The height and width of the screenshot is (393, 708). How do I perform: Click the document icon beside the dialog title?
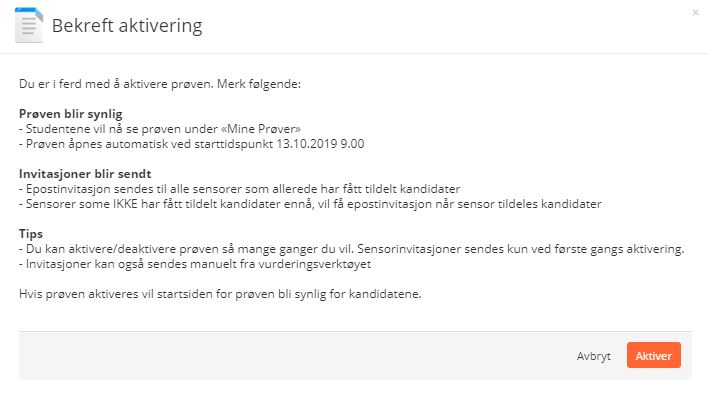28,25
